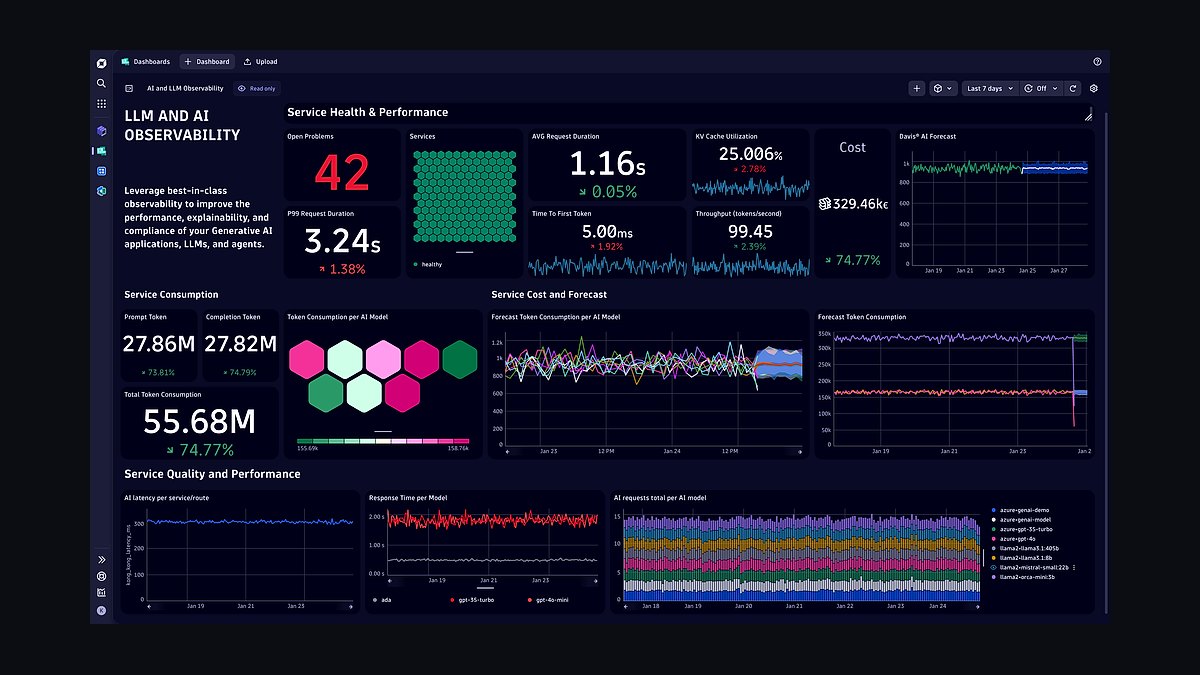Toggle azure-genai-model legend entry
Image resolution: width=1200 pixels, height=675 pixels.
pyautogui.click(x=1023, y=520)
